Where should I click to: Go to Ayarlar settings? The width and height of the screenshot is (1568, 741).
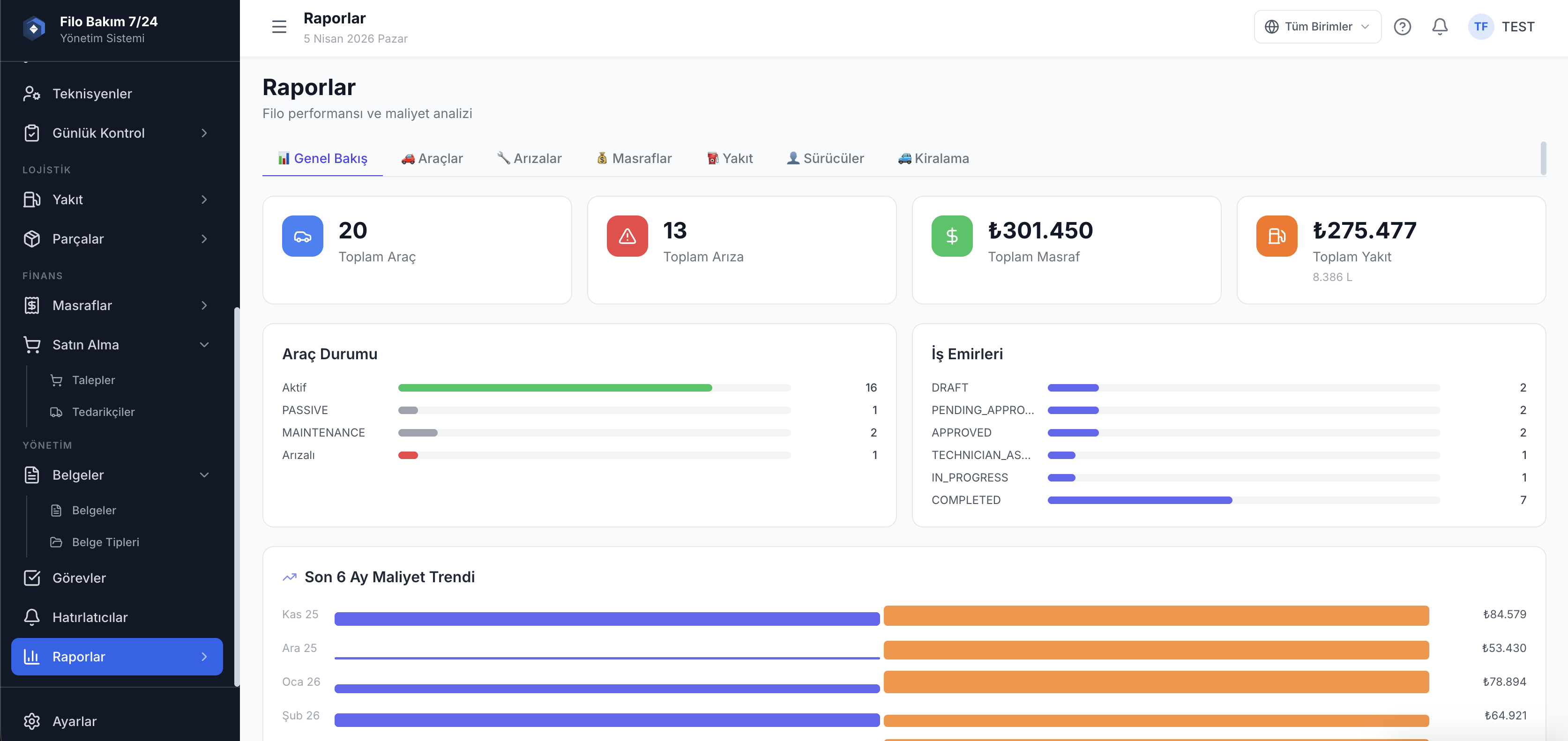tap(74, 721)
